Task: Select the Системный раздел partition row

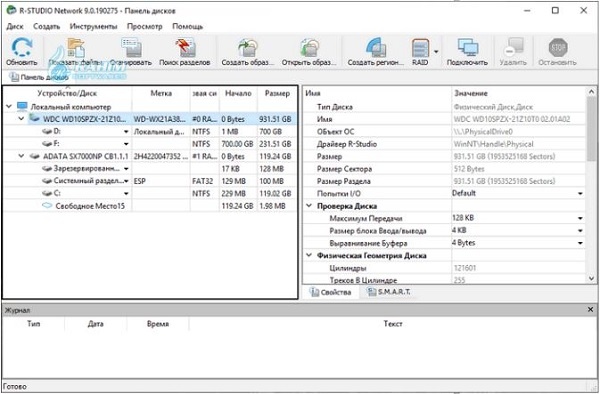Action: point(150,181)
